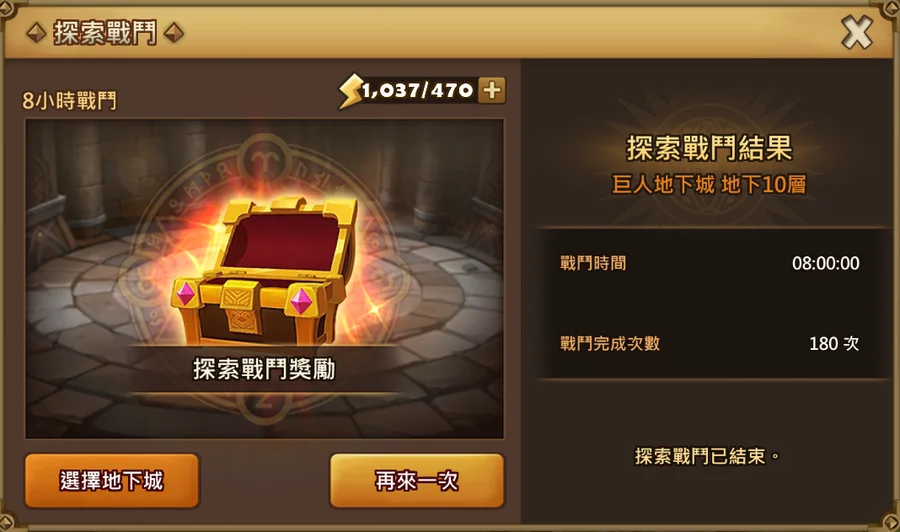Click the 戰鬥時間 row label
The image size is (900, 532).
tap(593, 263)
